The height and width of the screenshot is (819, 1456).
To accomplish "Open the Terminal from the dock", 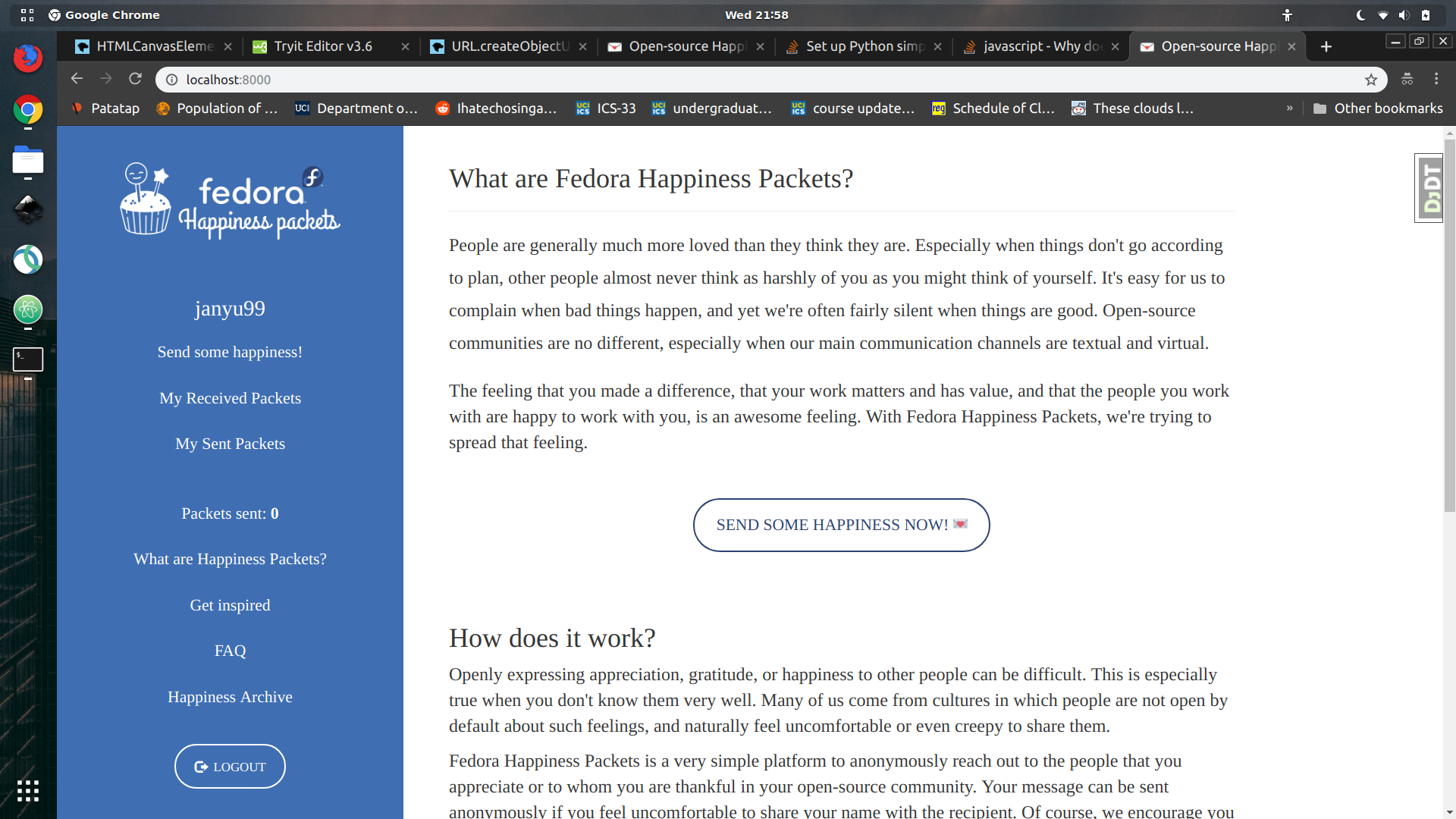I will [x=28, y=359].
